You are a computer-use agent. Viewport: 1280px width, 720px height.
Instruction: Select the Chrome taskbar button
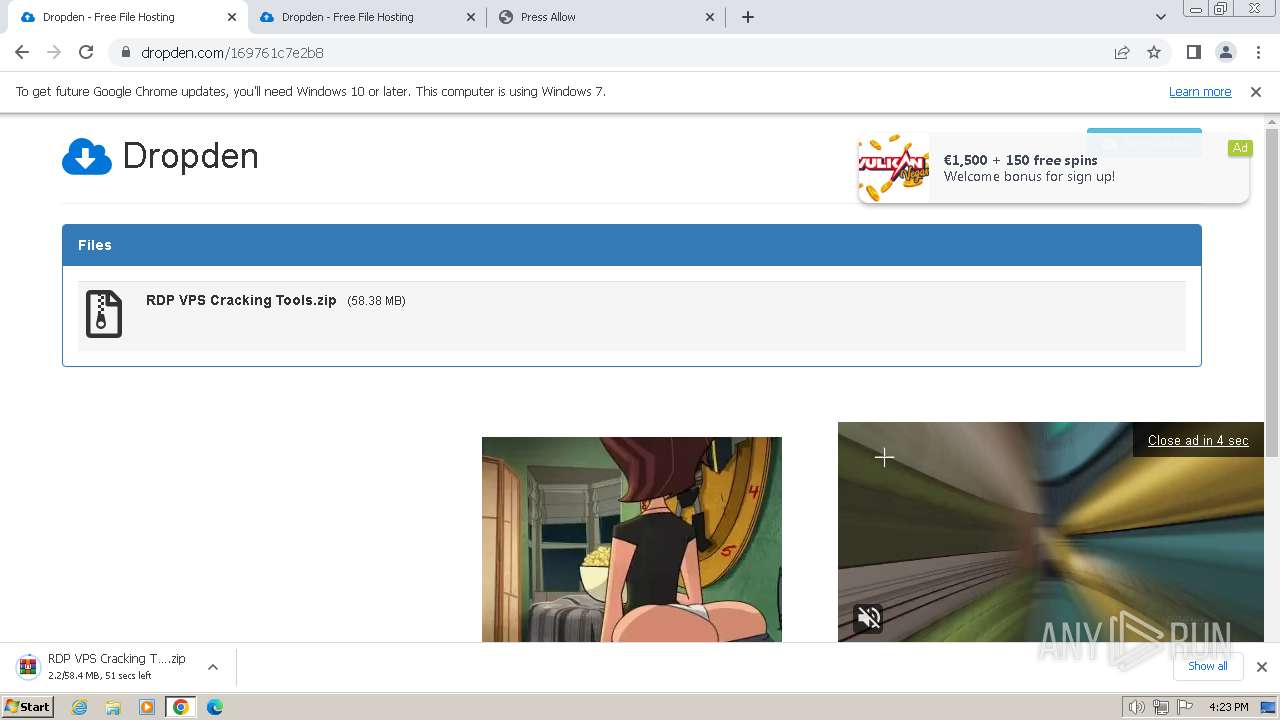[x=181, y=707]
